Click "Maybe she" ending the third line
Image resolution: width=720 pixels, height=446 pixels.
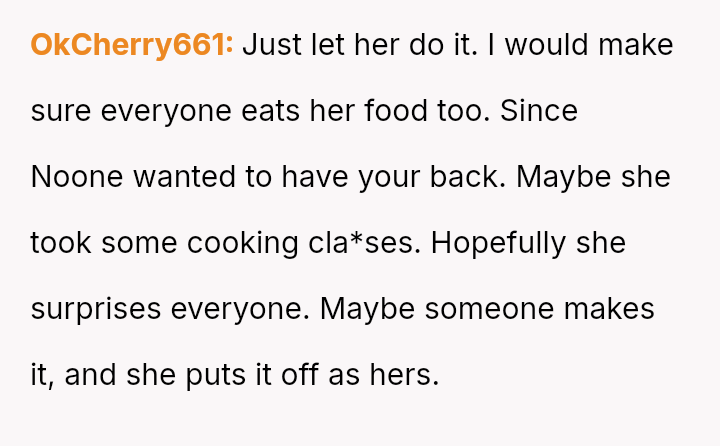593,177
